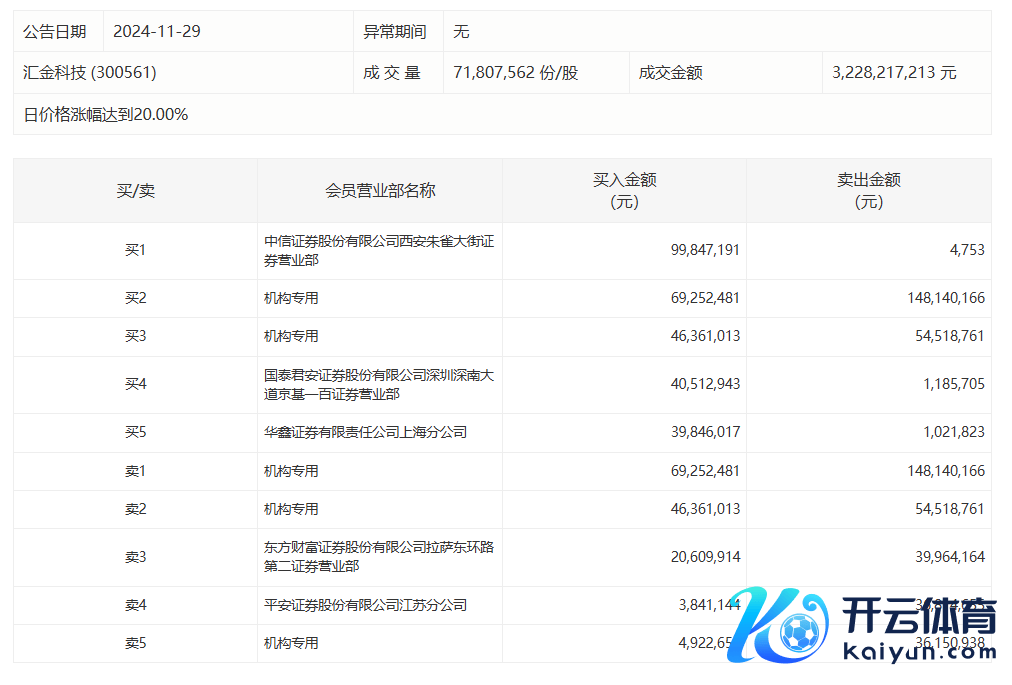
Task: Click the 中信证券 西安朱雀大街 branch name
Action: [x=379, y=250]
